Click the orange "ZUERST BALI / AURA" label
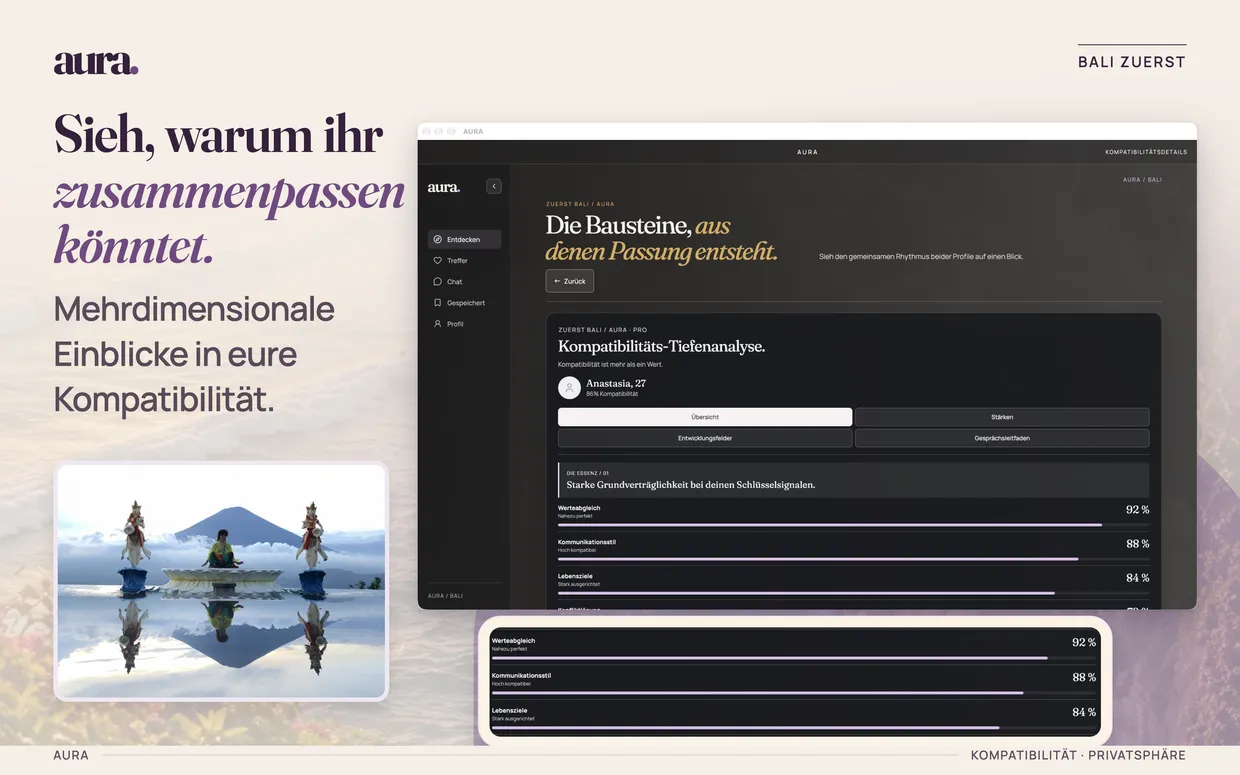1240x775 pixels. pyautogui.click(x=580, y=204)
